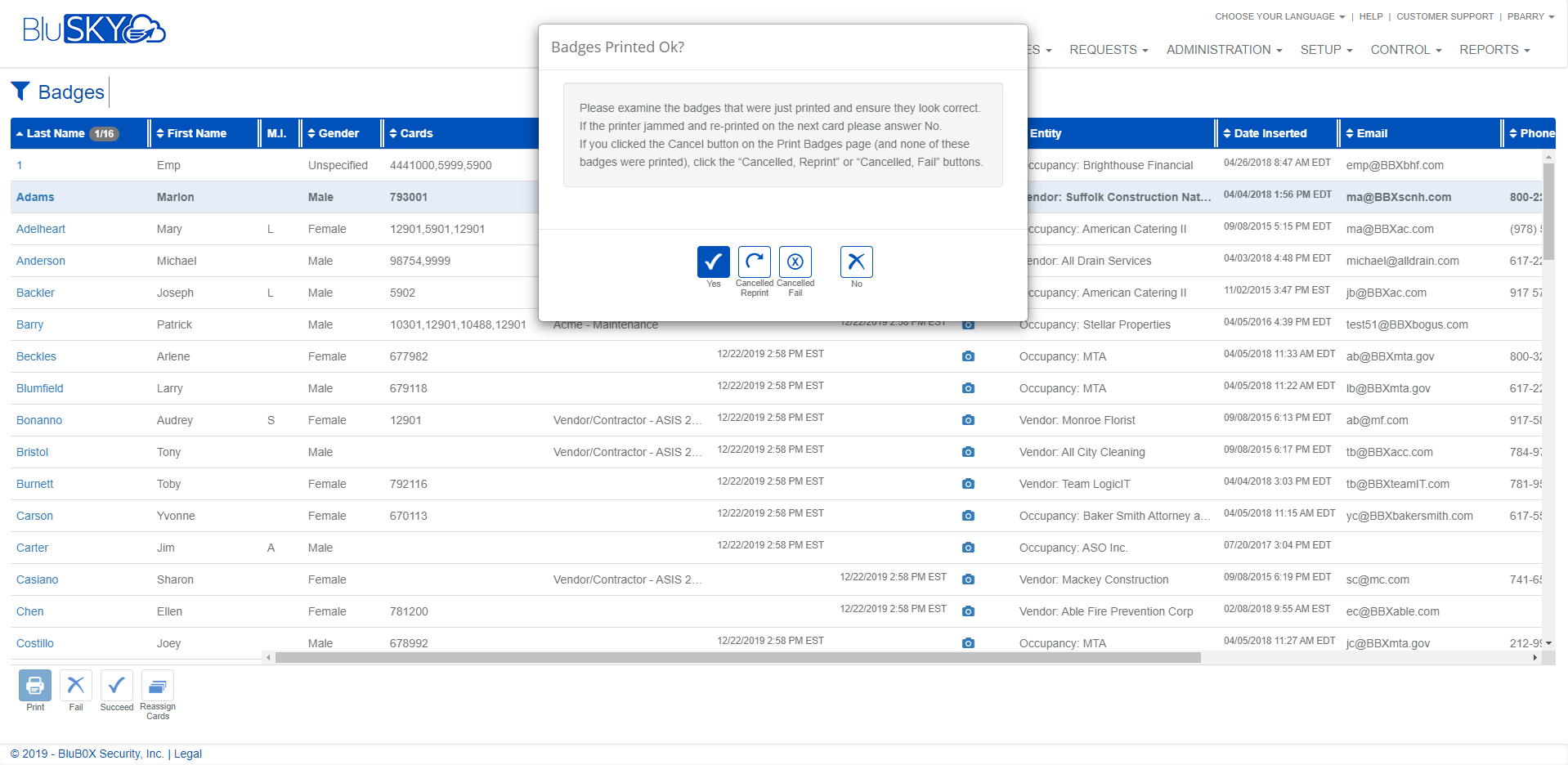Click the Succeed checkmark icon
Screen dimensions: 1568x765
[x=116, y=685]
